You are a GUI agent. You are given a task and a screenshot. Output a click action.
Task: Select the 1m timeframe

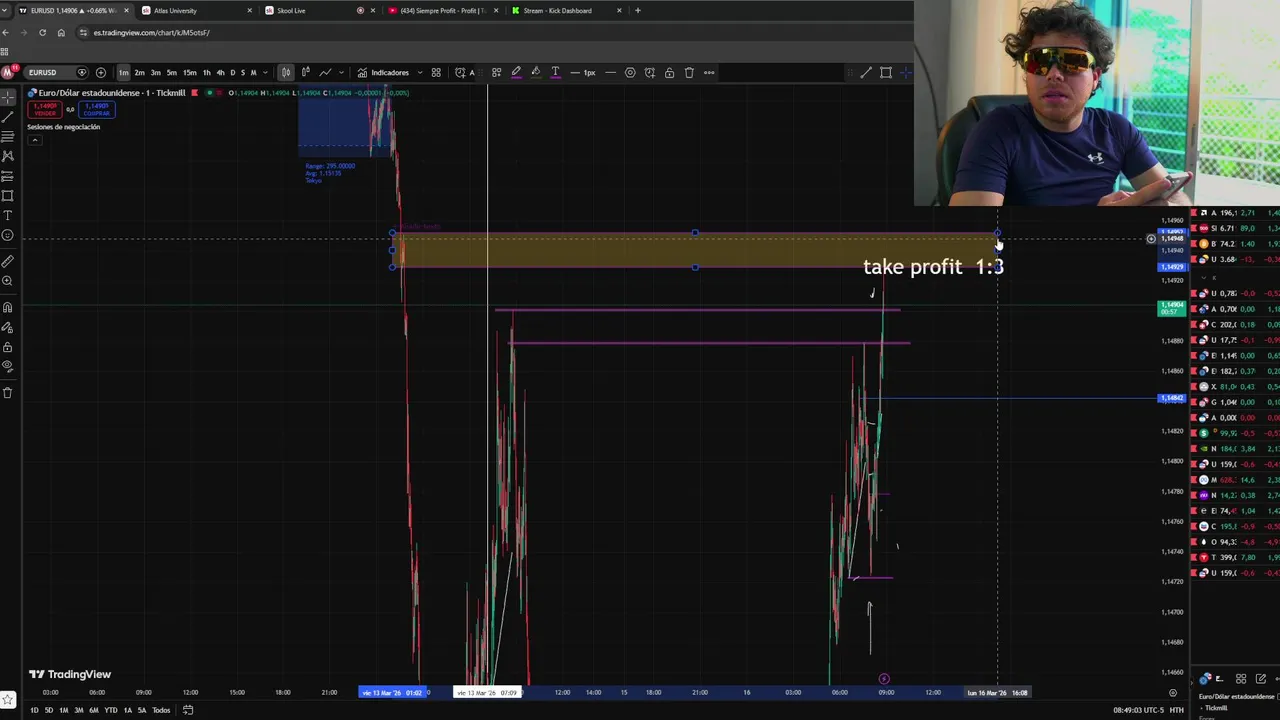[x=123, y=72]
